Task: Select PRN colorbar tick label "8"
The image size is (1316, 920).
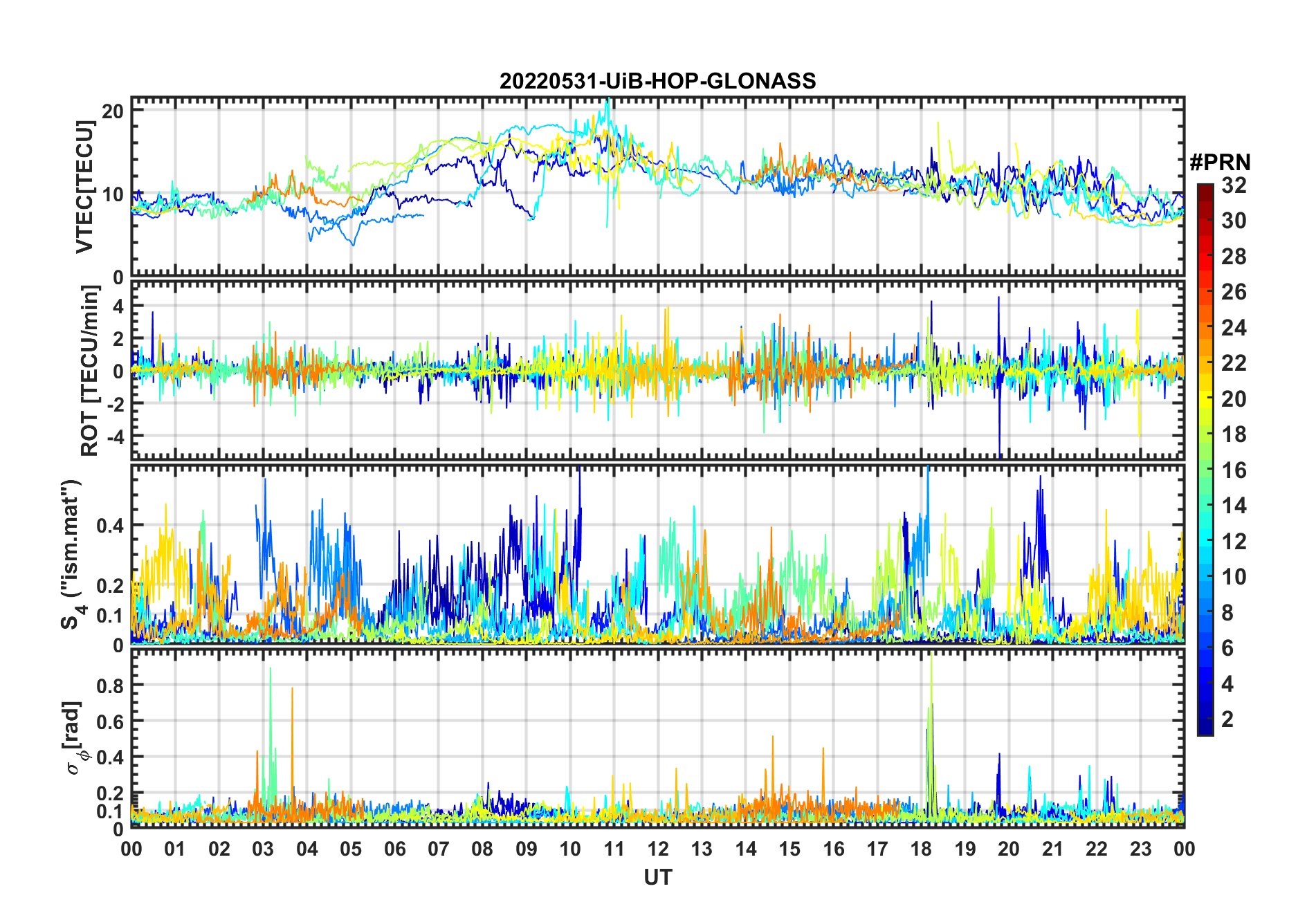Action: pyautogui.click(x=1227, y=613)
